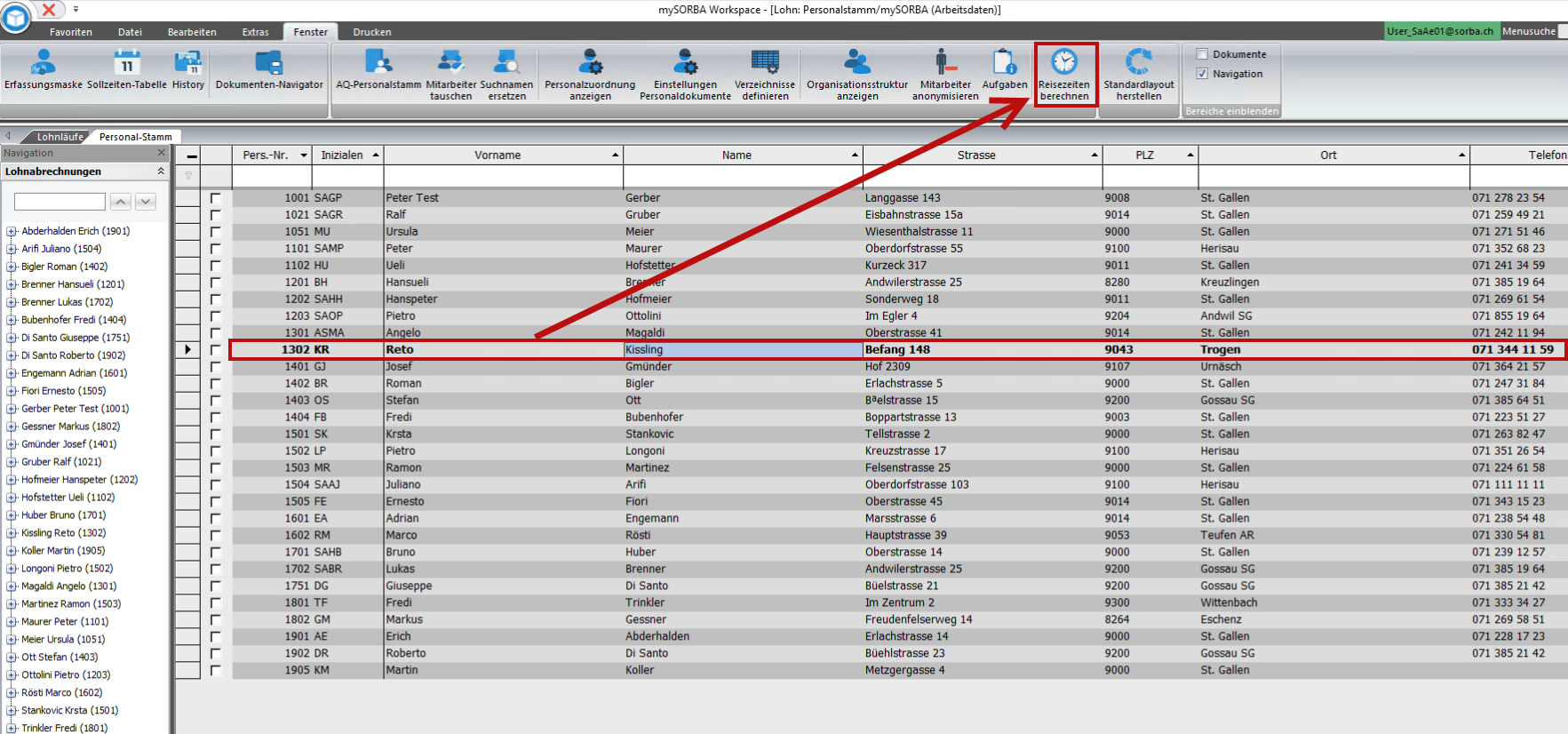Switch to the Lohnläufe tab
Image resolution: width=1568 pixels, height=734 pixels.
point(60,137)
